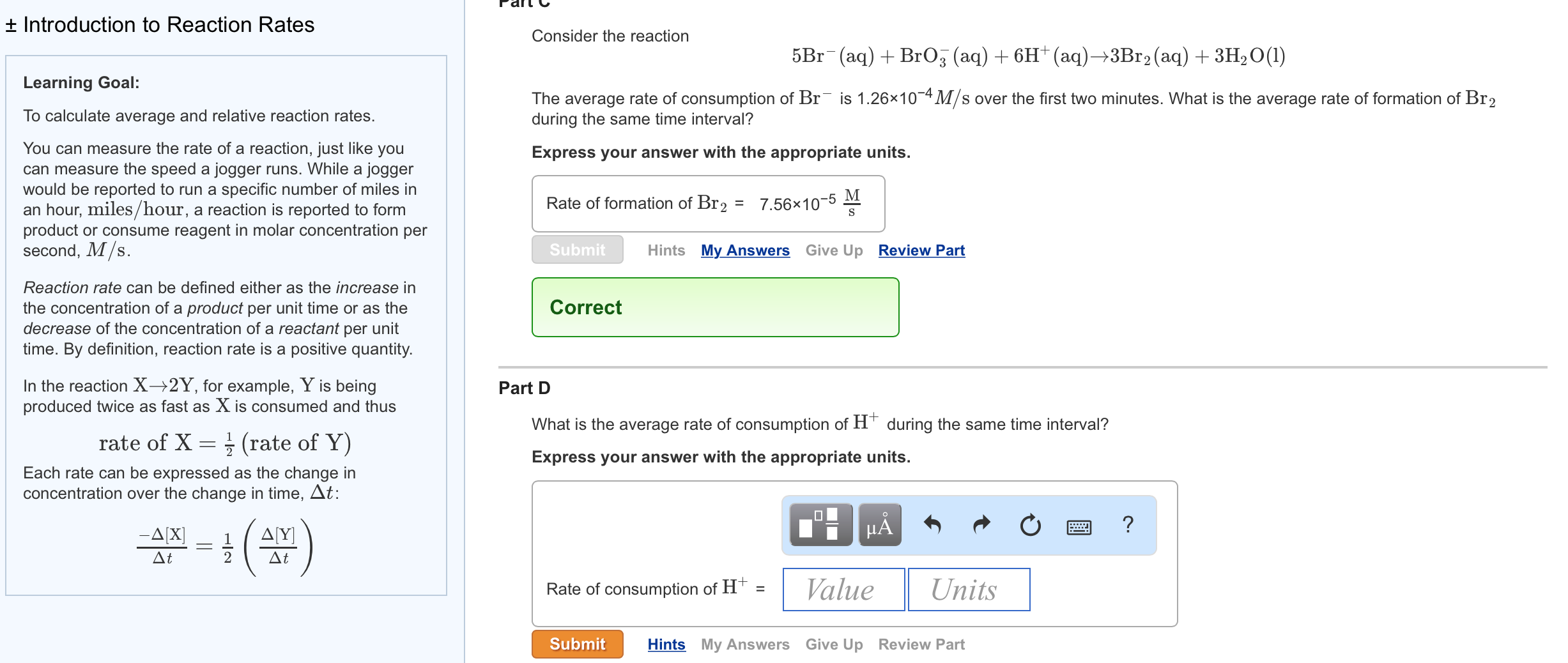The image size is (1568, 663).
Task: Open My Answers for Part D
Action: coord(744,644)
